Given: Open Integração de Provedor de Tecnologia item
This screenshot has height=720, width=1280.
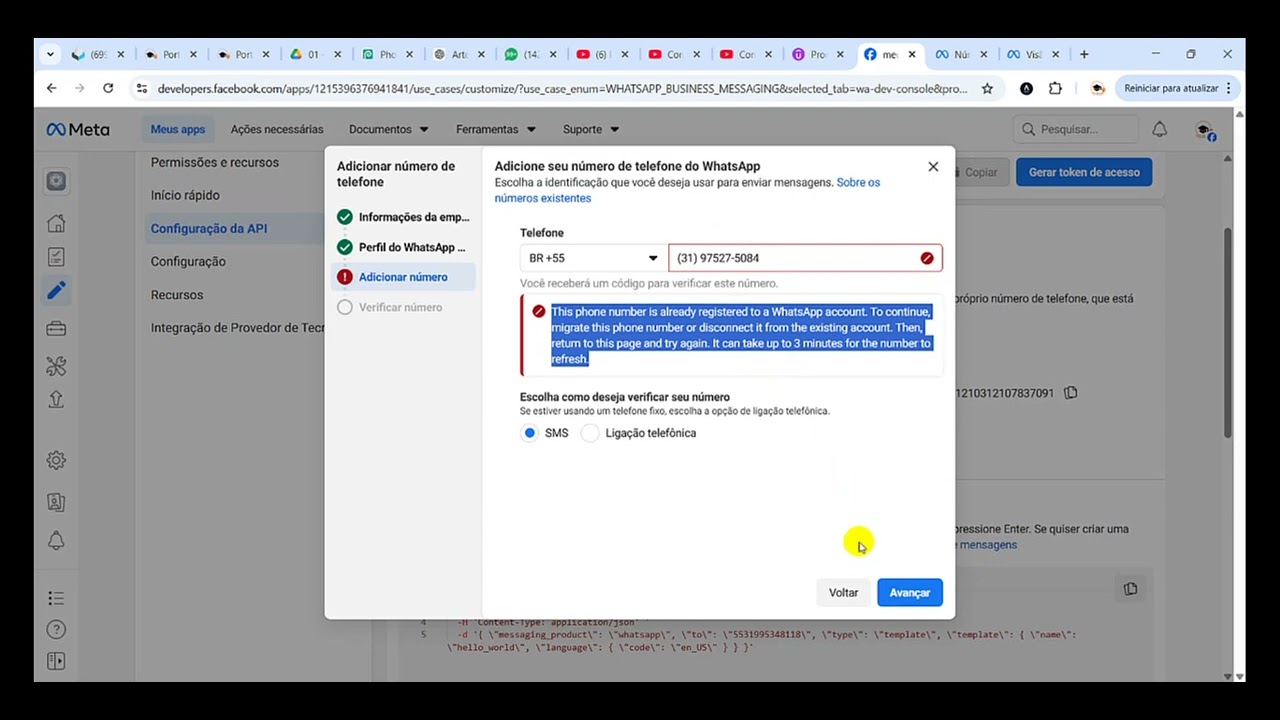Looking at the screenshot, I should pos(237,328).
